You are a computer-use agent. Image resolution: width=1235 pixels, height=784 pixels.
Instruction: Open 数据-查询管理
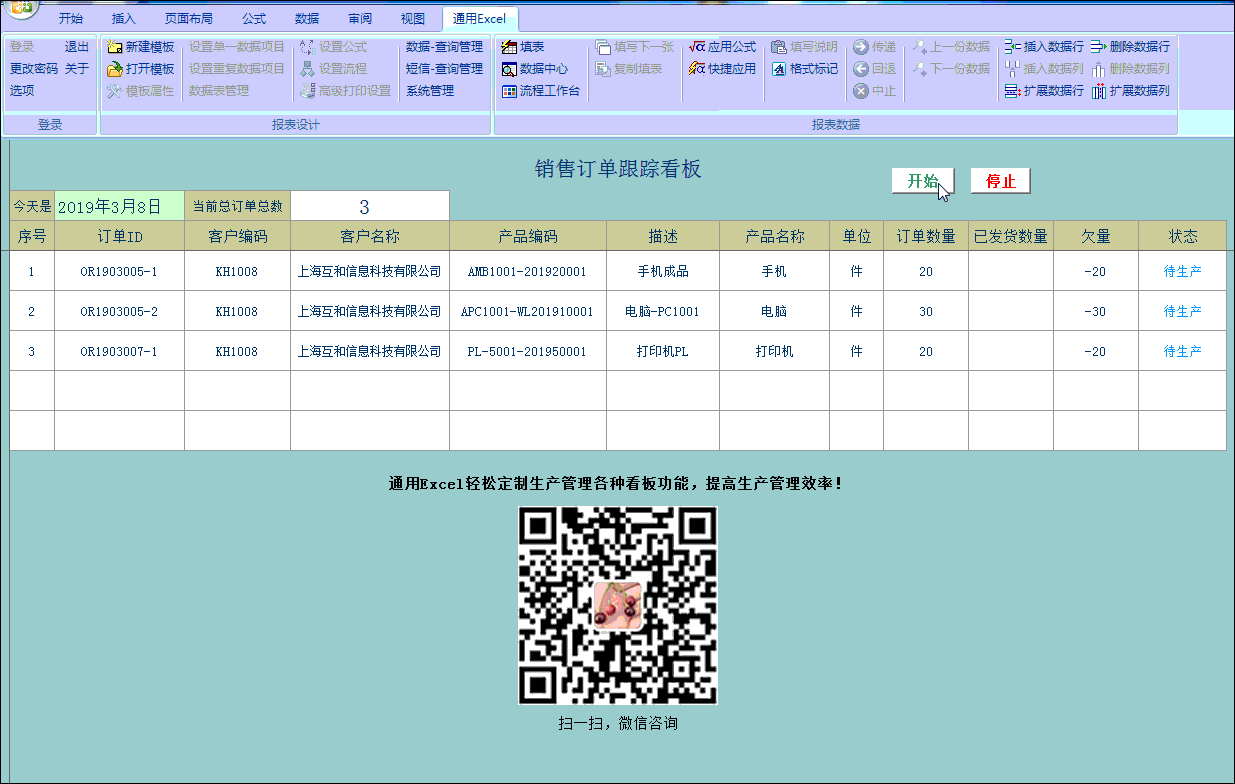[x=444, y=47]
